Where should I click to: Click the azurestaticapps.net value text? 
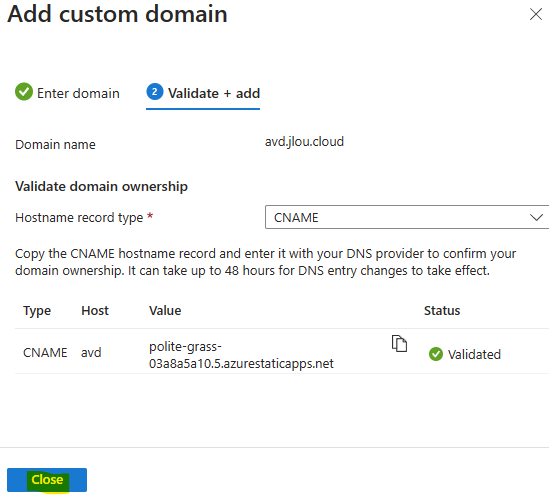tap(241, 355)
